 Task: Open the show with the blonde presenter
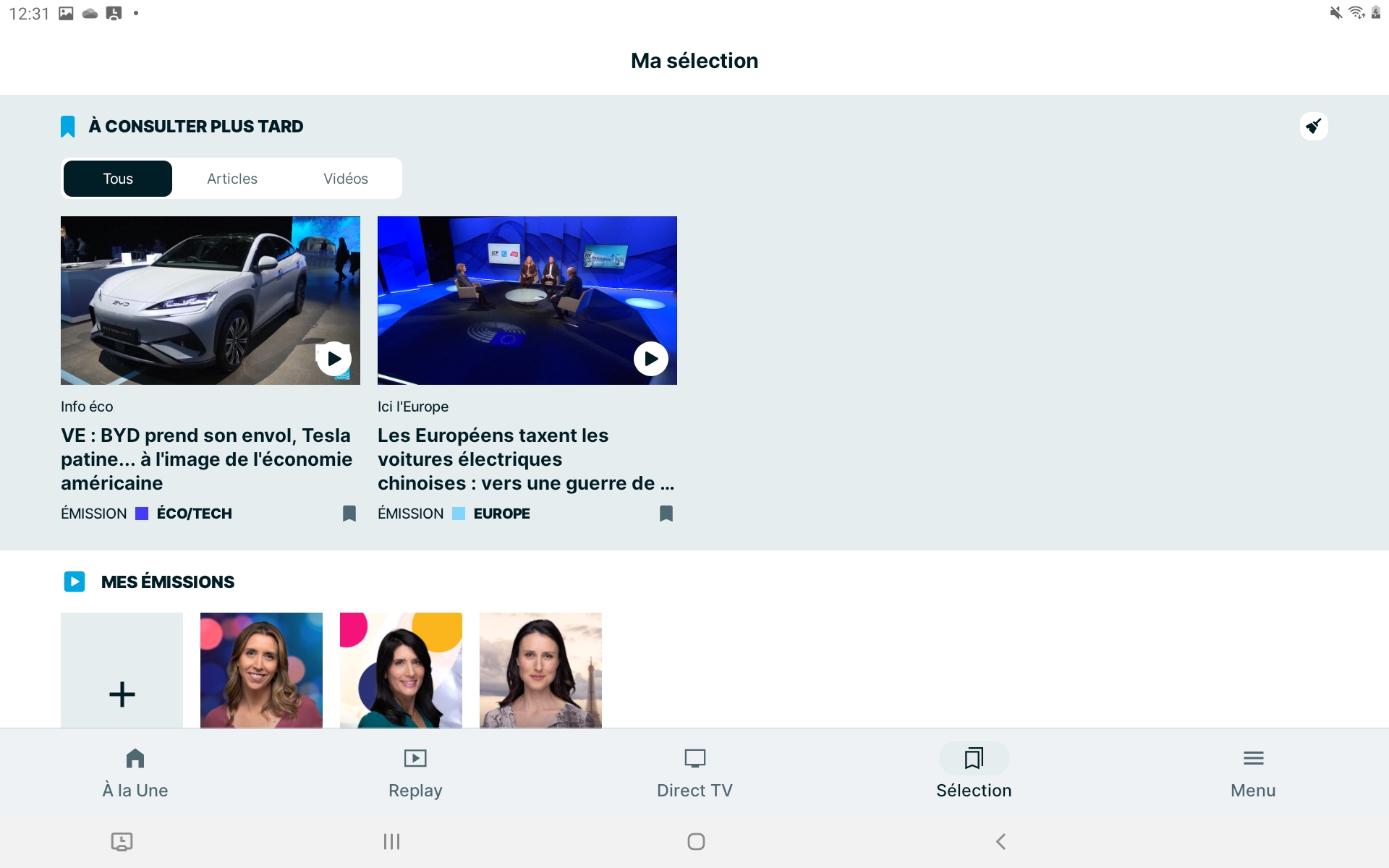[x=261, y=671]
